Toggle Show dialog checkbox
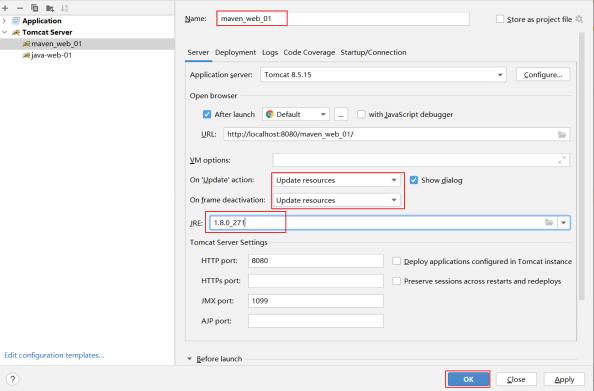 pyautogui.click(x=414, y=180)
